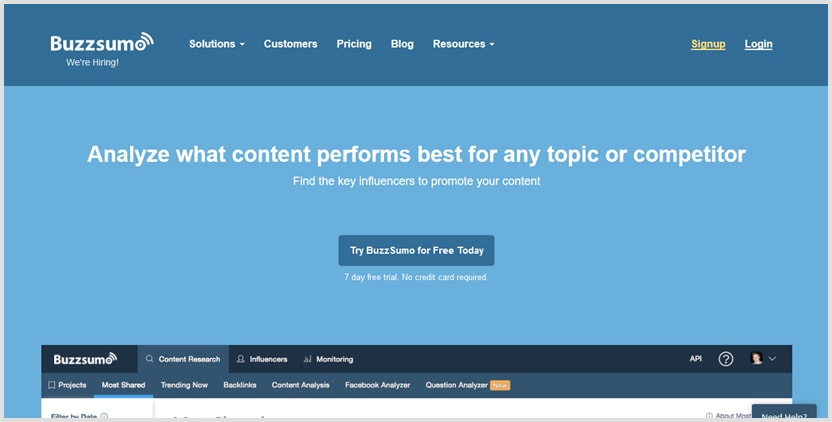Open the Backlinks tab
832x422 pixels.
pyautogui.click(x=240, y=385)
